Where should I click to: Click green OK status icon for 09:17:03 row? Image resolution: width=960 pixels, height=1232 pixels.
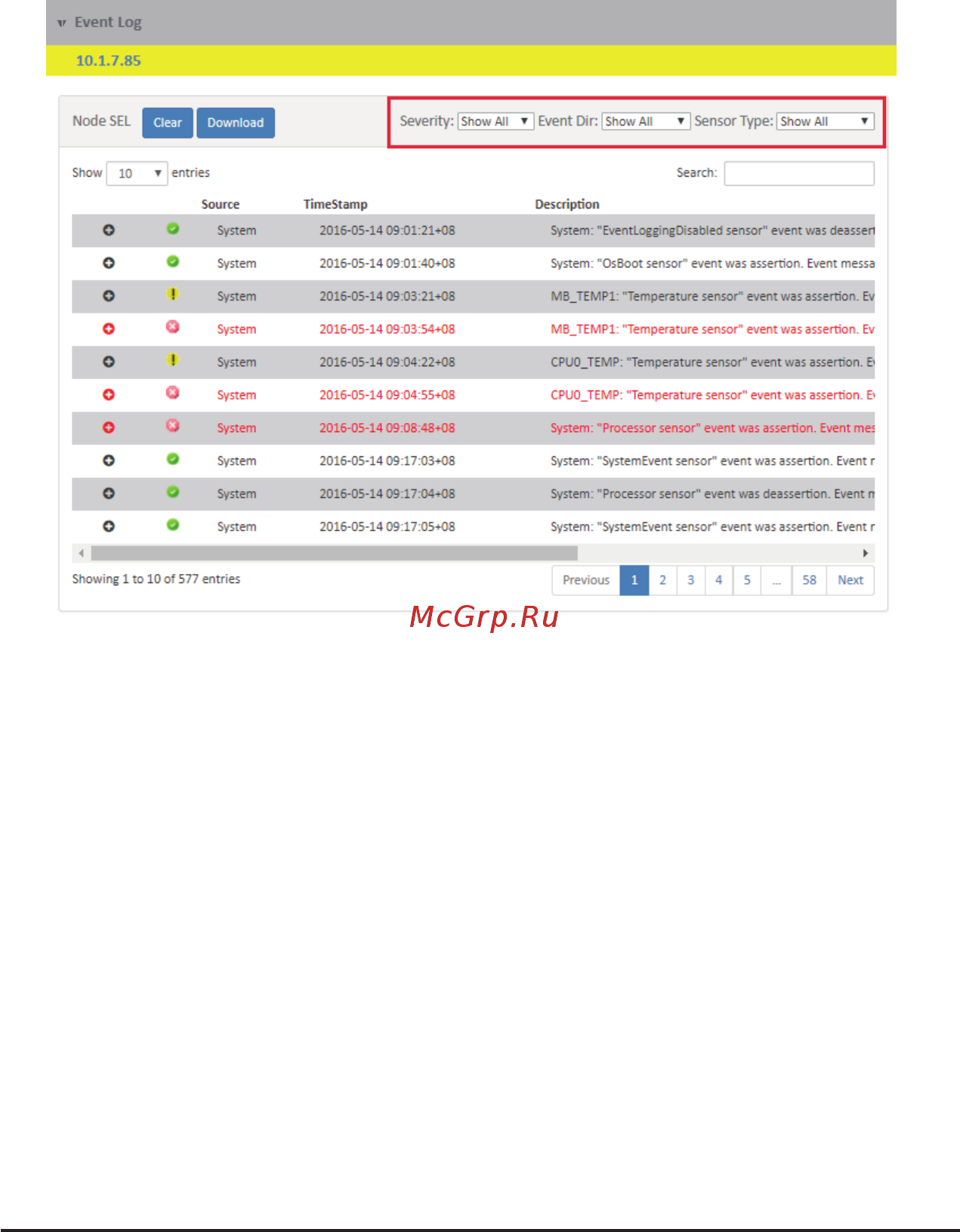[173, 459]
